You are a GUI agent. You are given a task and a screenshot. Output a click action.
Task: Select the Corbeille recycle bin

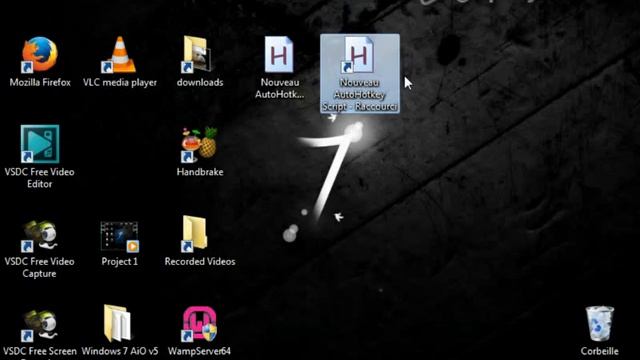click(600, 324)
